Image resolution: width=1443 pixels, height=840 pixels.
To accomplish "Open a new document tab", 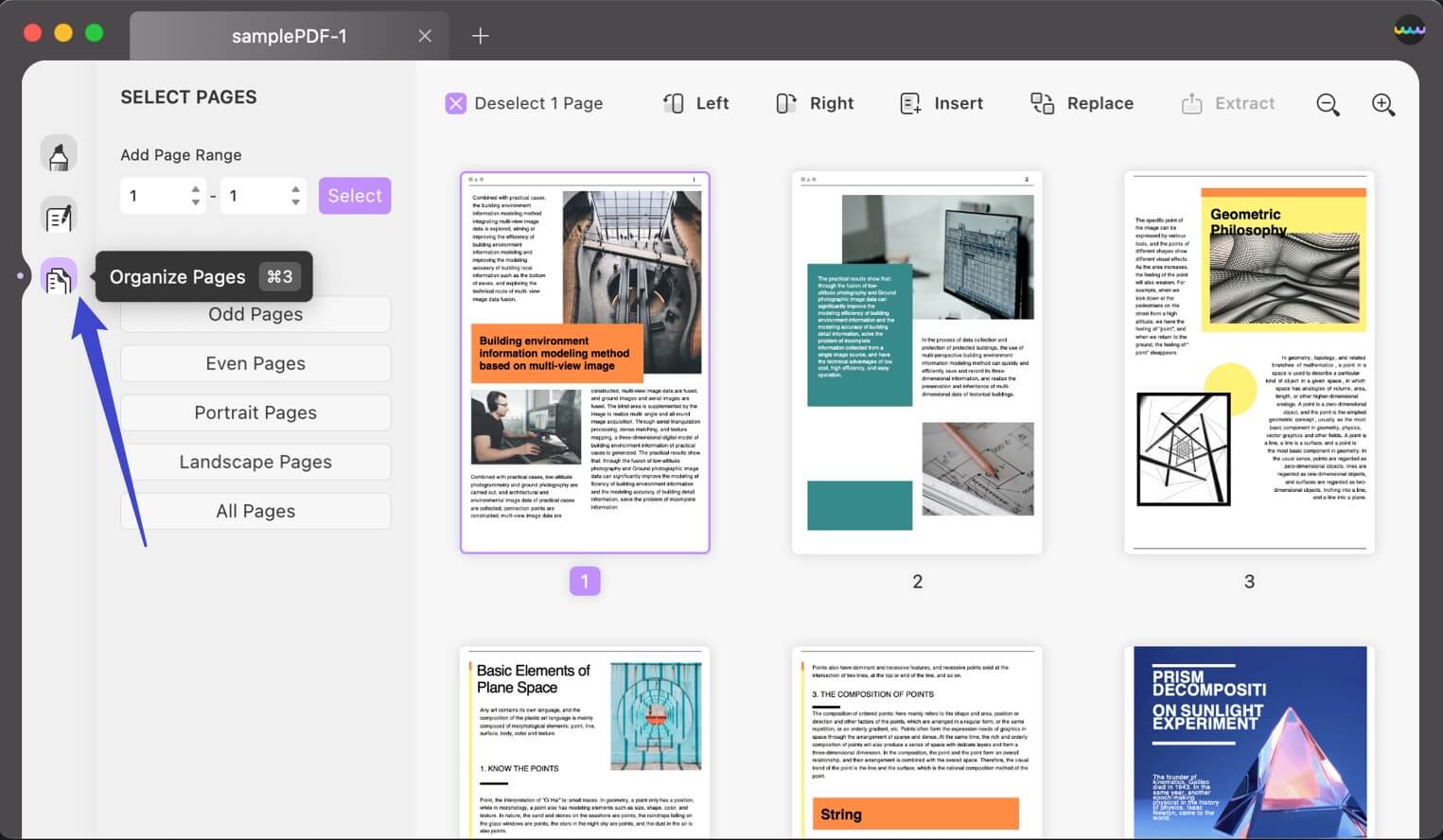I will (480, 36).
